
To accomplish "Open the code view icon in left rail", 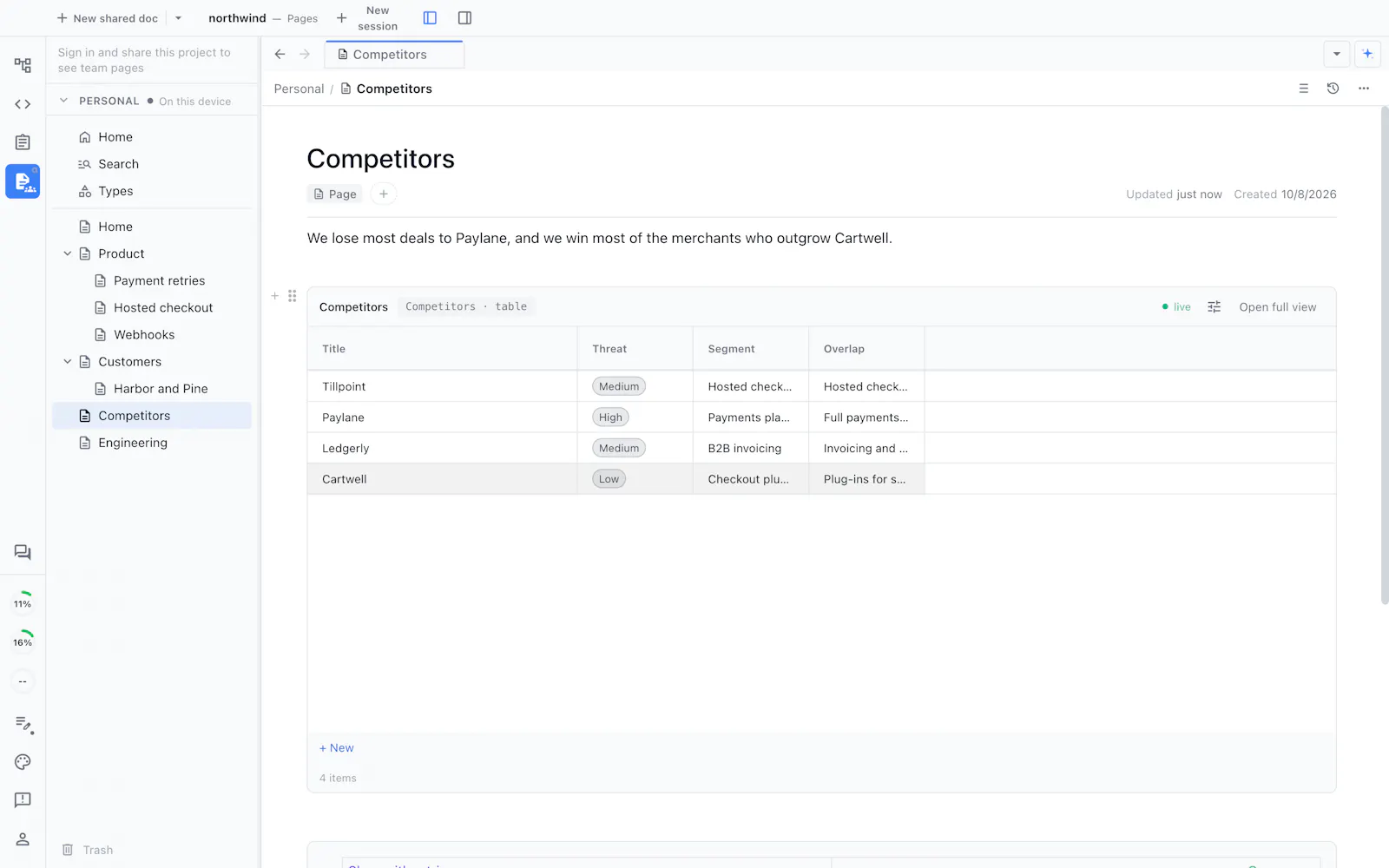I will click(23, 104).
